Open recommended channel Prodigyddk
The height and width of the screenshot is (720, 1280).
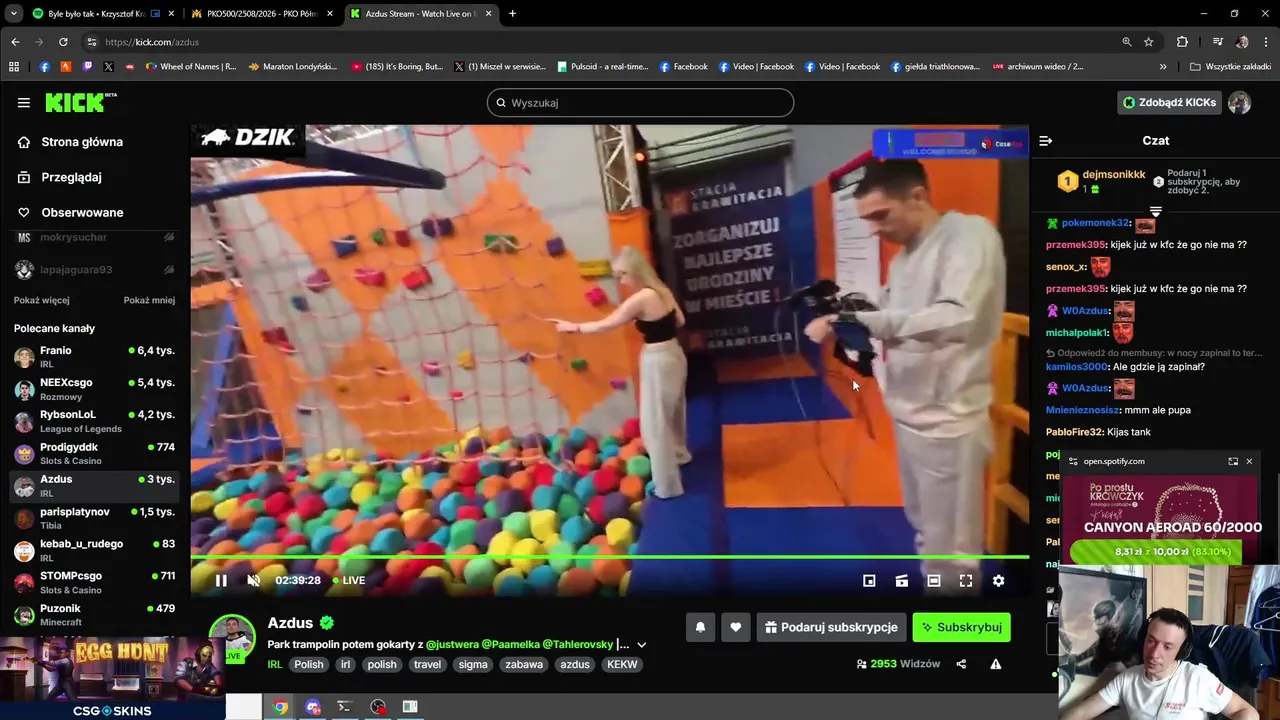tap(95, 453)
